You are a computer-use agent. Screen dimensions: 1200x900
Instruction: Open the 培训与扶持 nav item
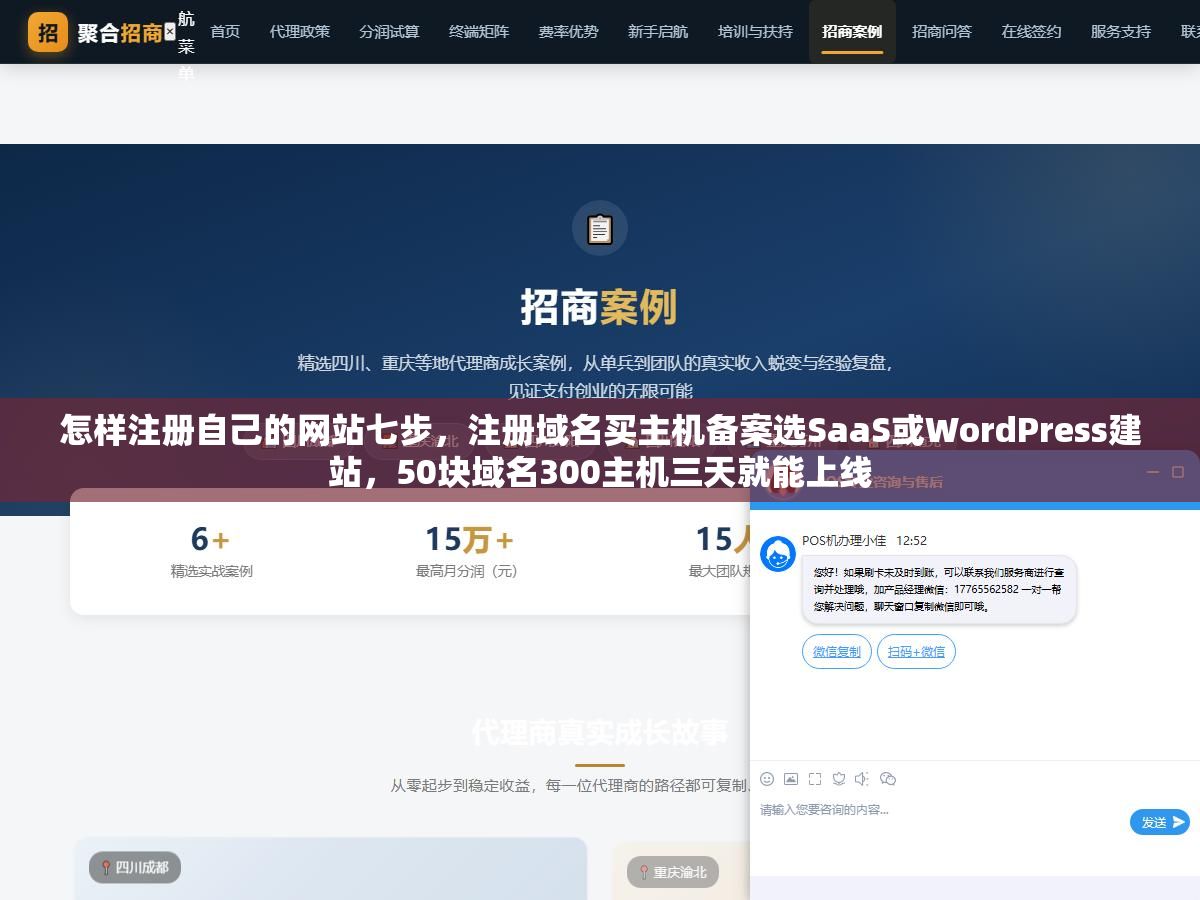click(x=755, y=32)
